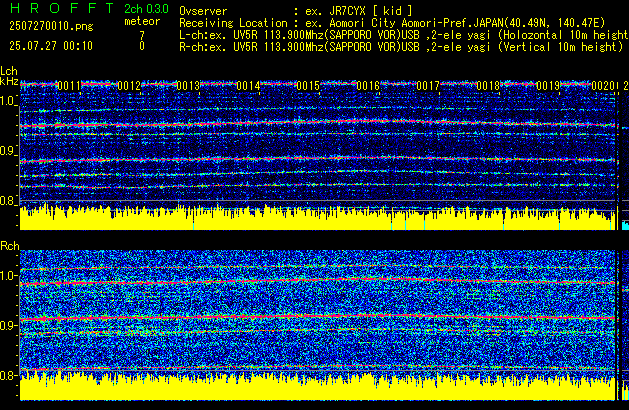Click the L-ch horizontal yagi description line
This screenshot has width=629, height=410.
(x=404, y=35)
